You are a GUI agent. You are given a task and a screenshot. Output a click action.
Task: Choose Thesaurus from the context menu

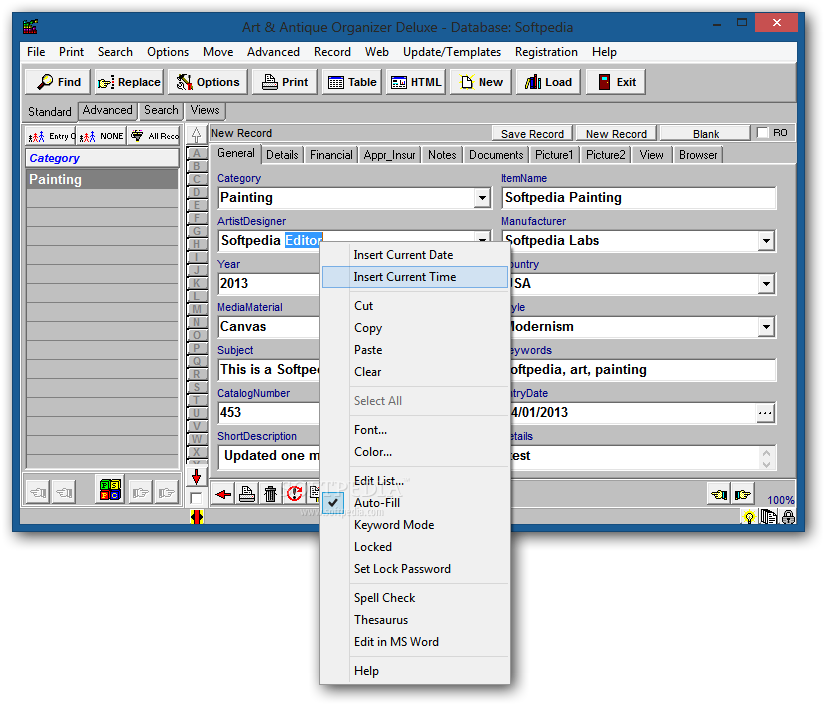click(x=415, y=620)
